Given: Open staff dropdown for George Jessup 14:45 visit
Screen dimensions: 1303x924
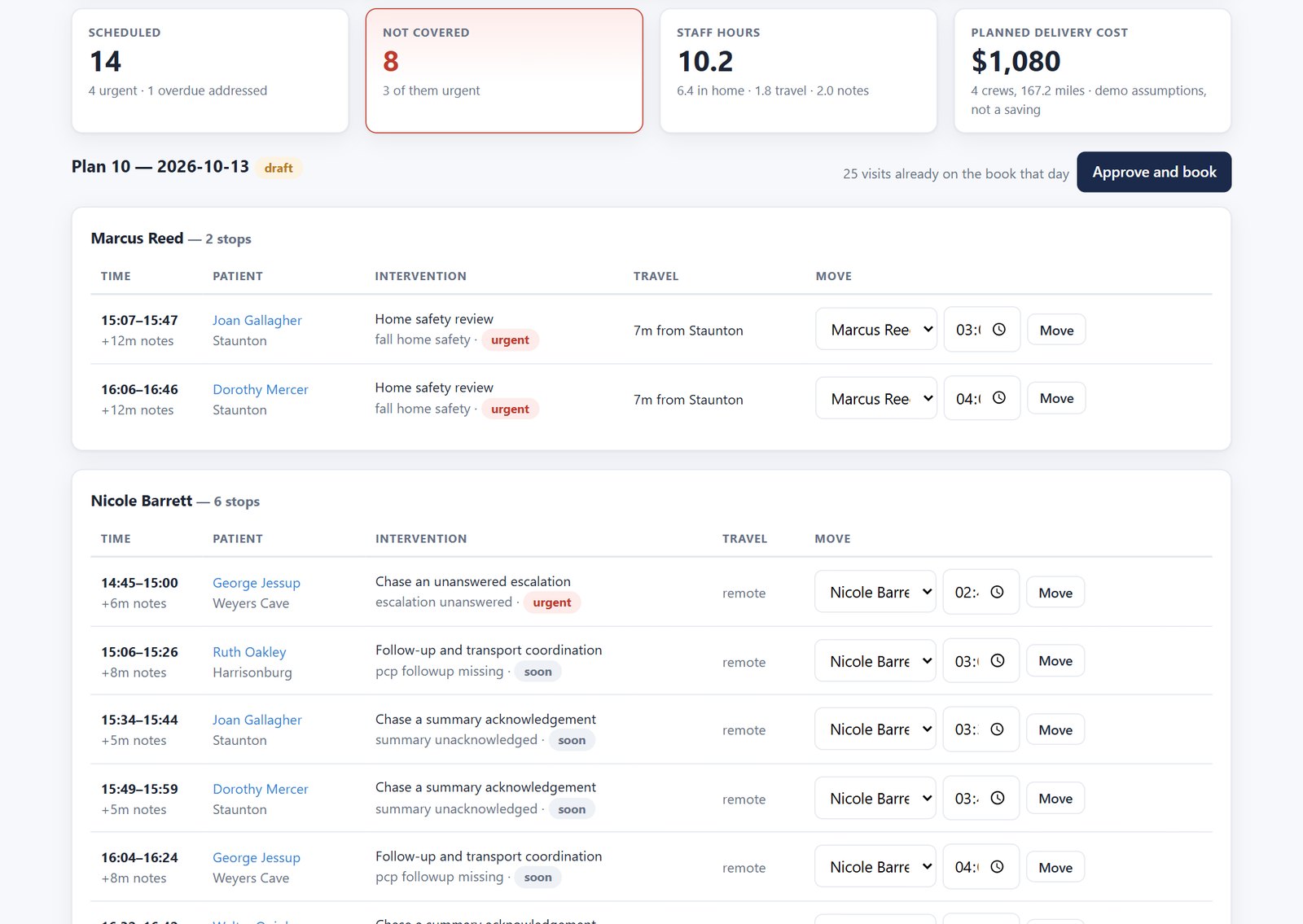Looking at the screenshot, I should coord(875,593).
